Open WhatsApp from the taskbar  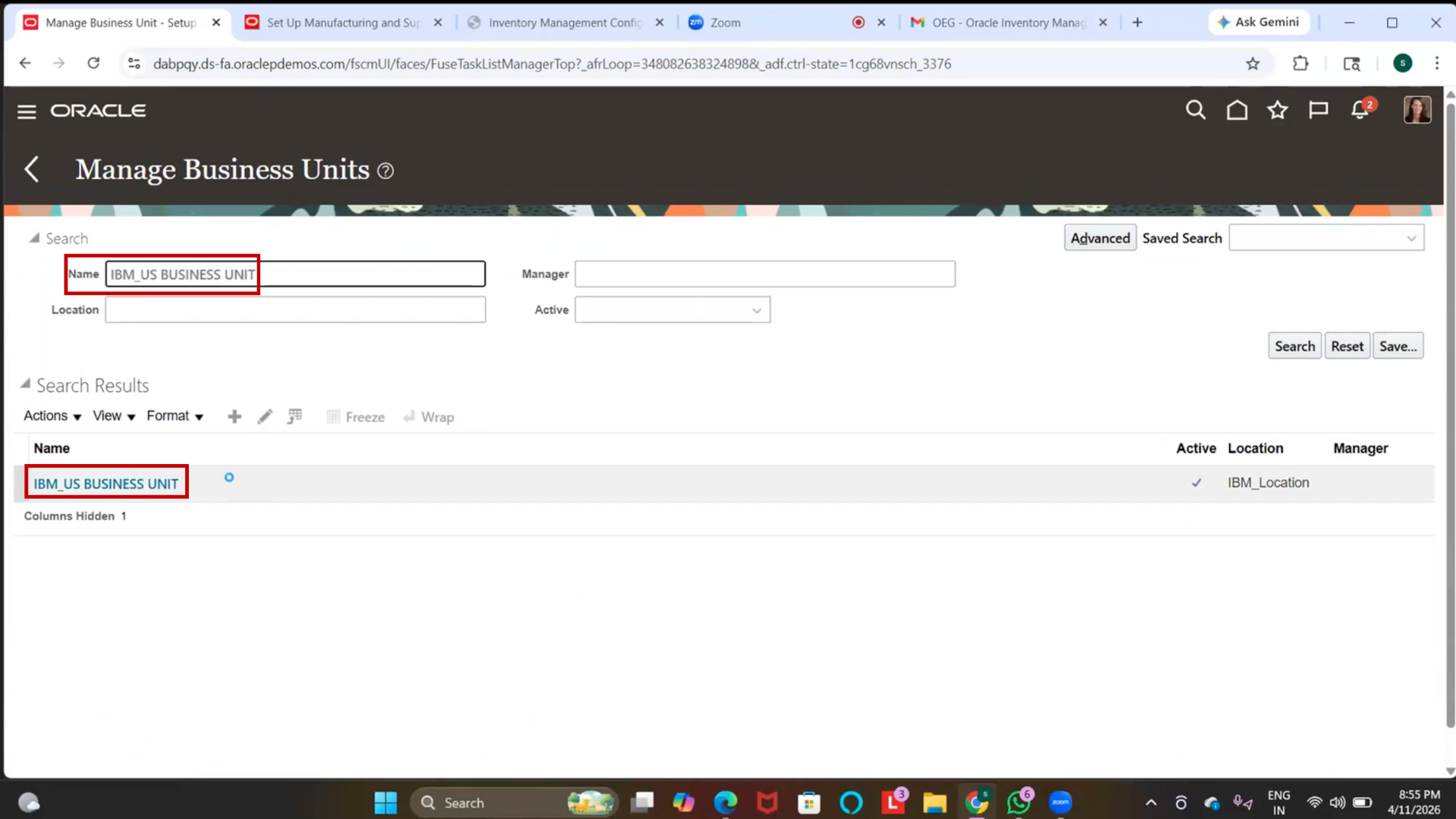tap(1018, 802)
